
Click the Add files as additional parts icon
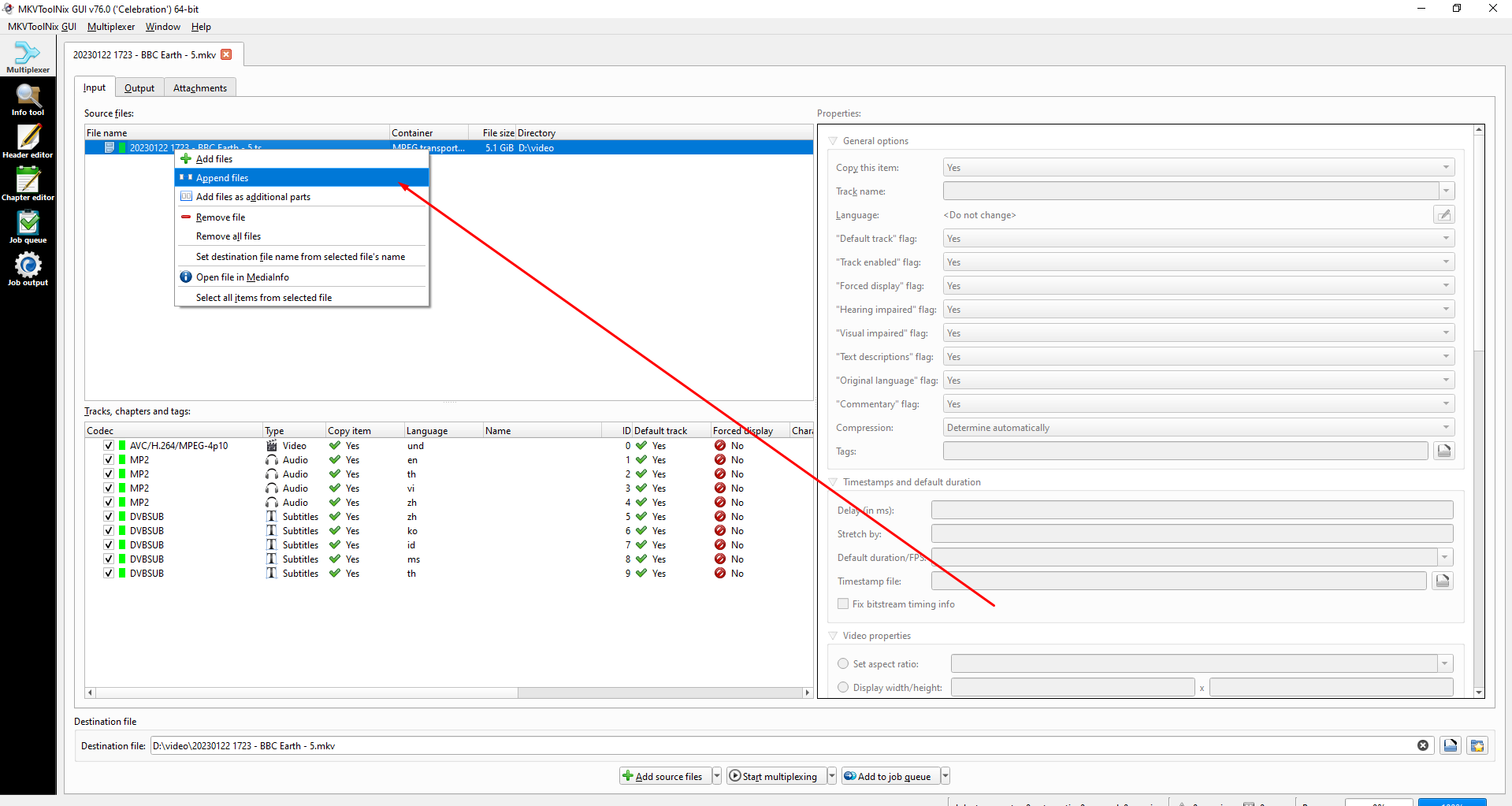pyautogui.click(x=186, y=196)
